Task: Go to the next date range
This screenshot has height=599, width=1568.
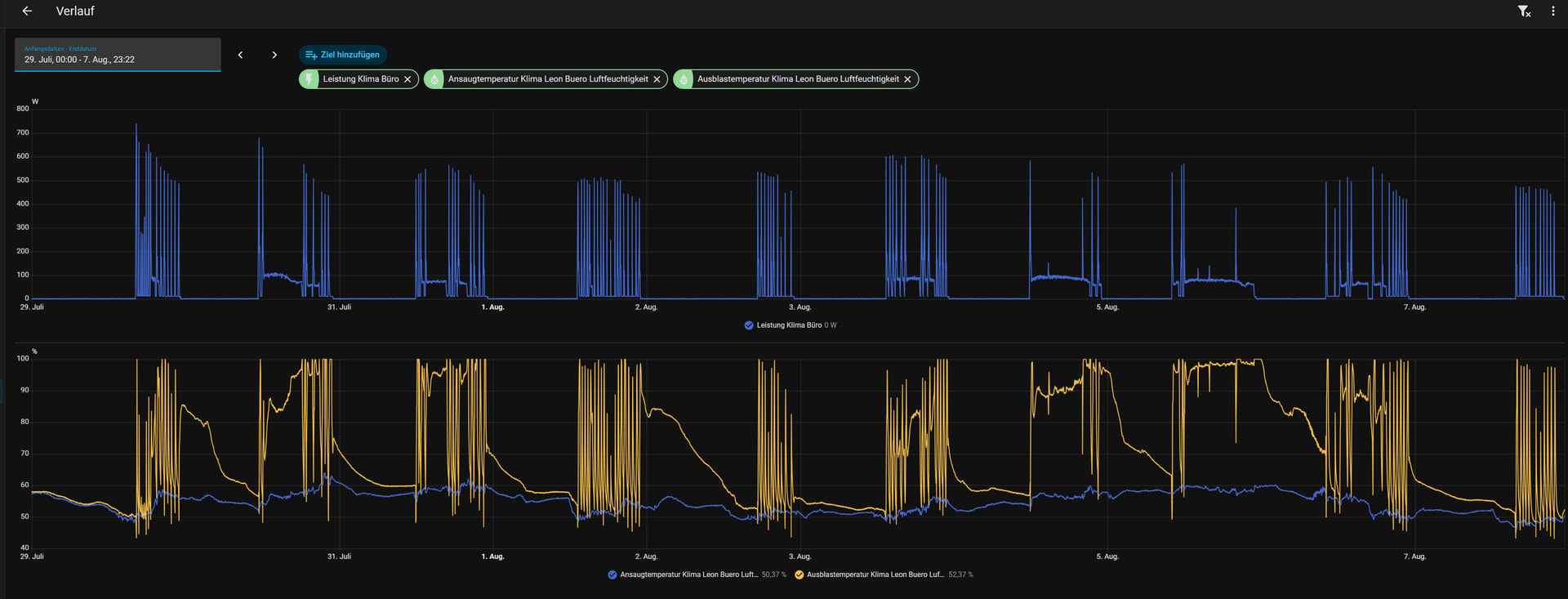Action: 274,55
